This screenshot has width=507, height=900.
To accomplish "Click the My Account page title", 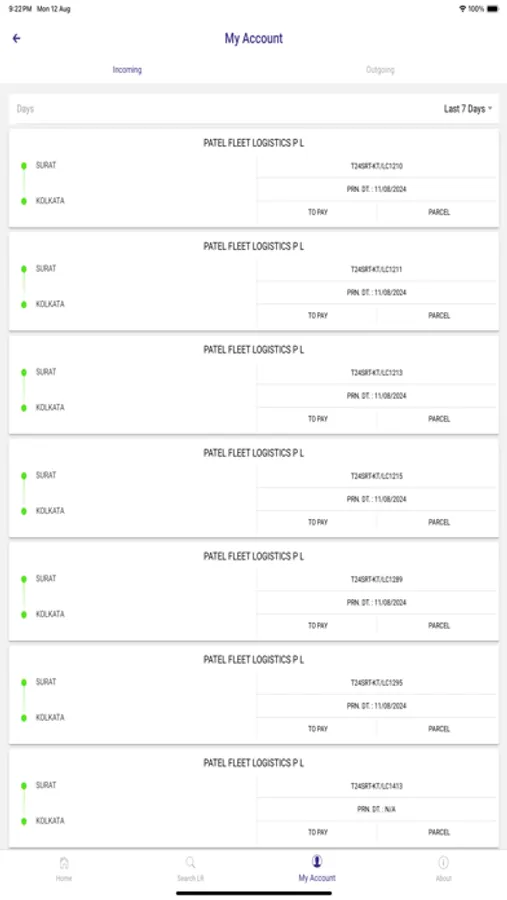I will pos(254,38).
